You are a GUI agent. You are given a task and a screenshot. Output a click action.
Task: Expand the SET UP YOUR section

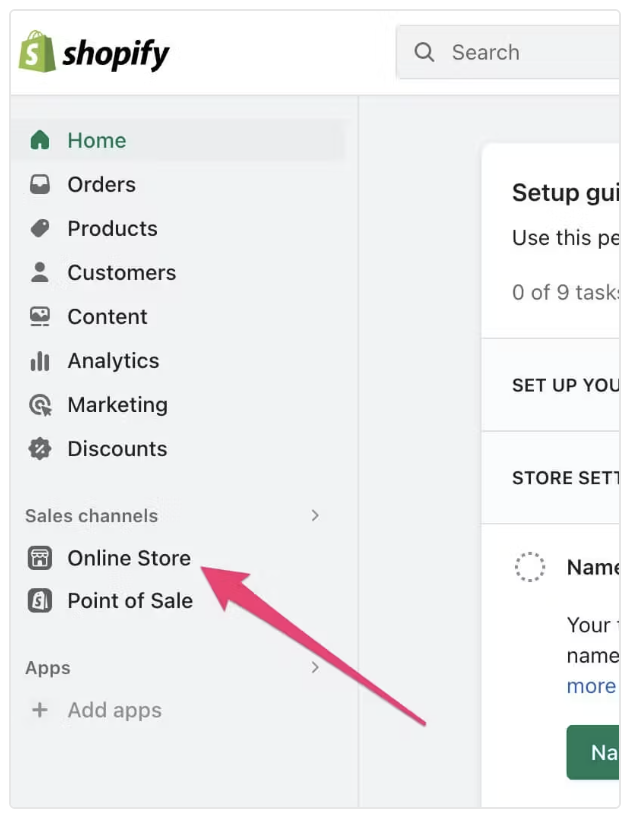tap(551, 385)
